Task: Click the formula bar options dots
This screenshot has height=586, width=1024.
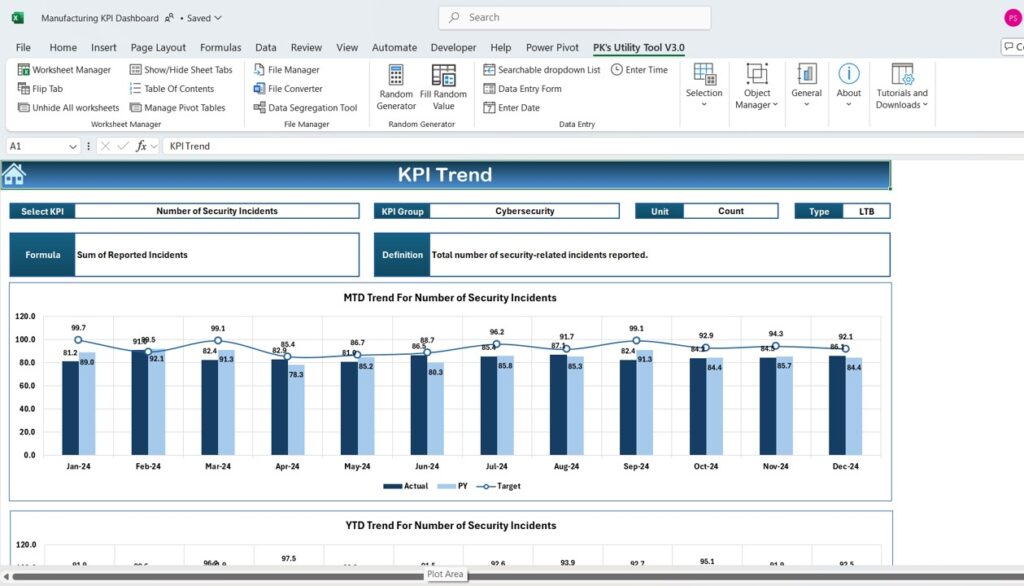Action: coord(88,146)
